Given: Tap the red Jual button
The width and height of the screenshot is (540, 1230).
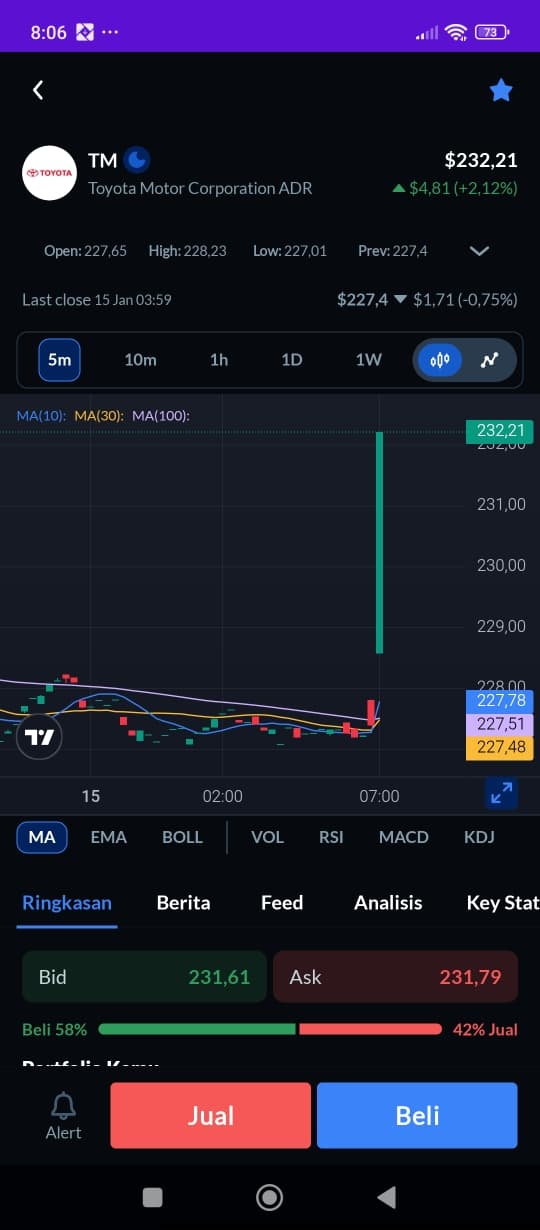Looking at the screenshot, I should (211, 1115).
